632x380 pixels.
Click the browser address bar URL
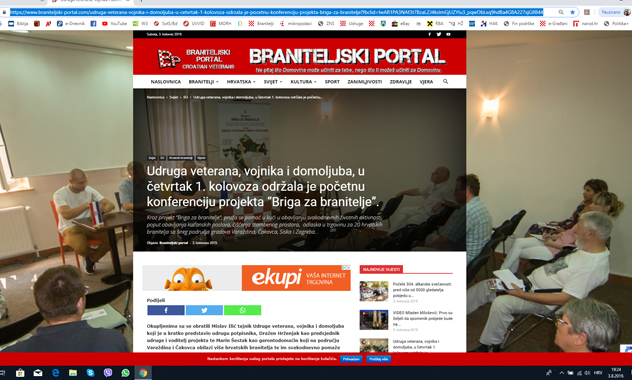pyautogui.click(x=276, y=12)
